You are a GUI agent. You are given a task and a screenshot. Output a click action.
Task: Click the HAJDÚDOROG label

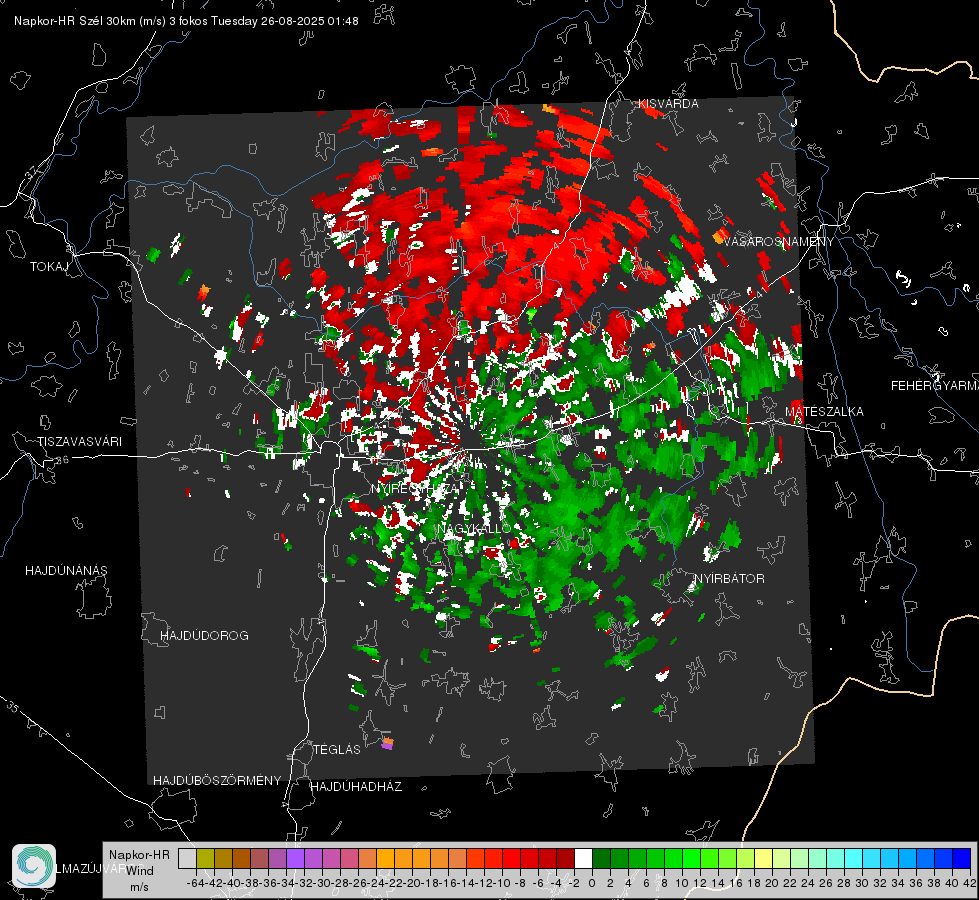coord(204,636)
